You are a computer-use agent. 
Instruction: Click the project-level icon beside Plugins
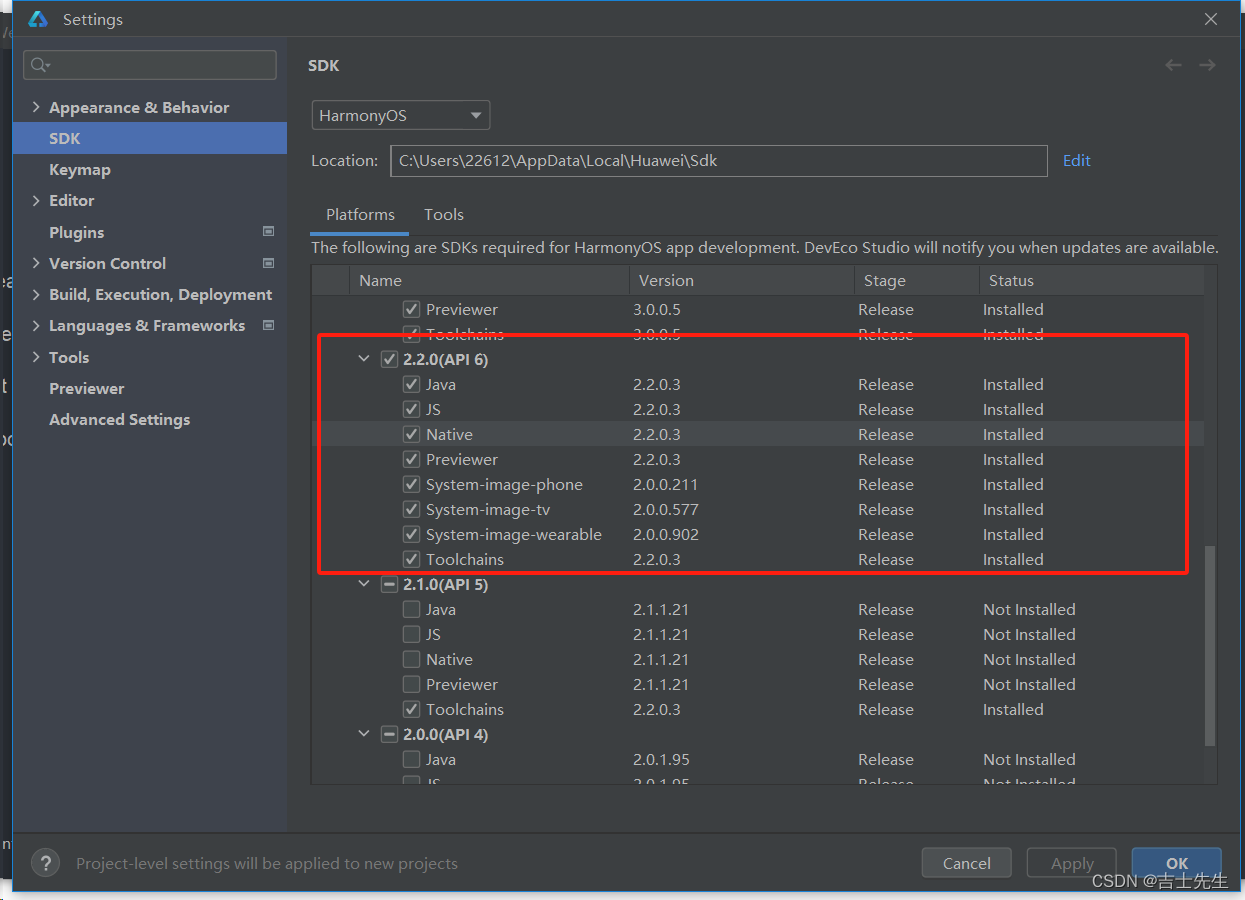(x=268, y=231)
